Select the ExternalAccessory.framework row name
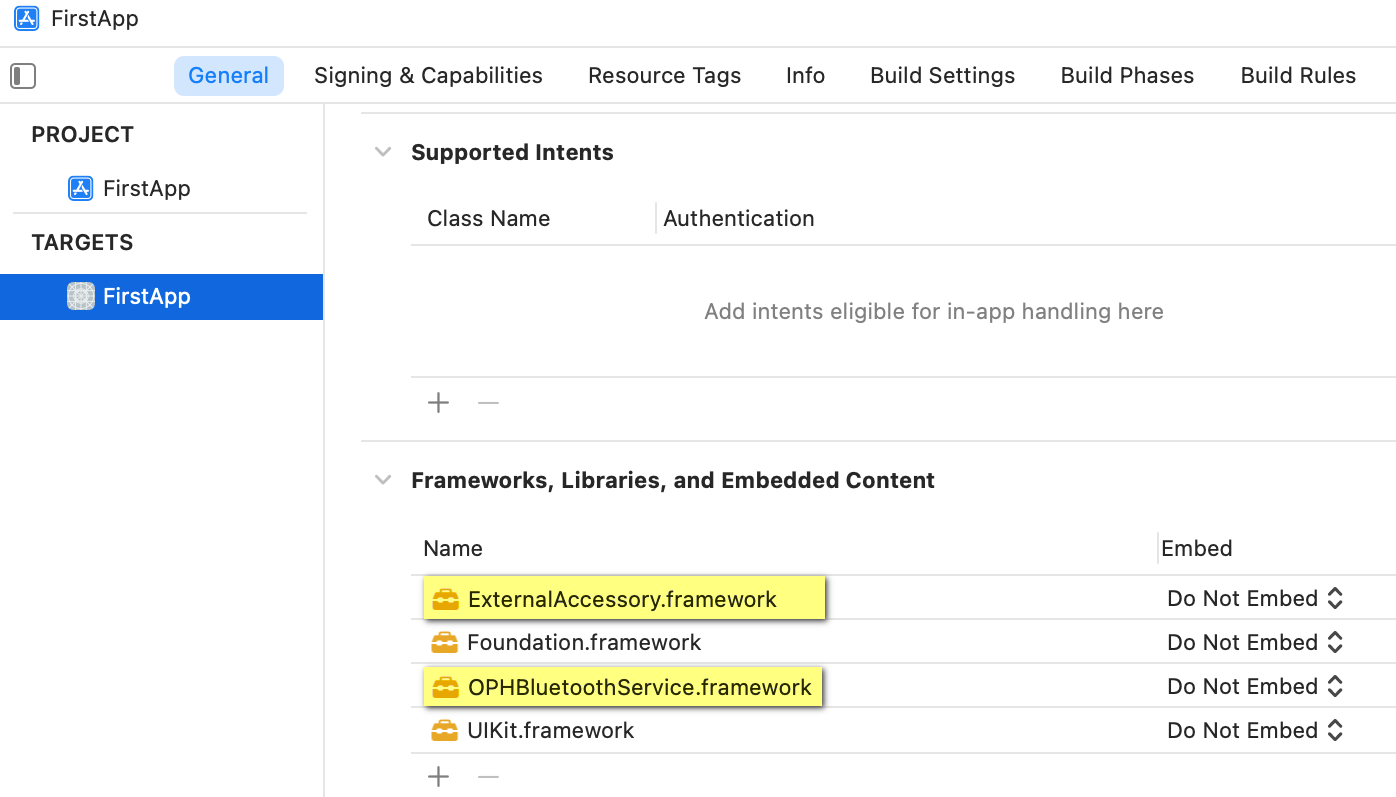This screenshot has width=1396, height=797. 622,599
